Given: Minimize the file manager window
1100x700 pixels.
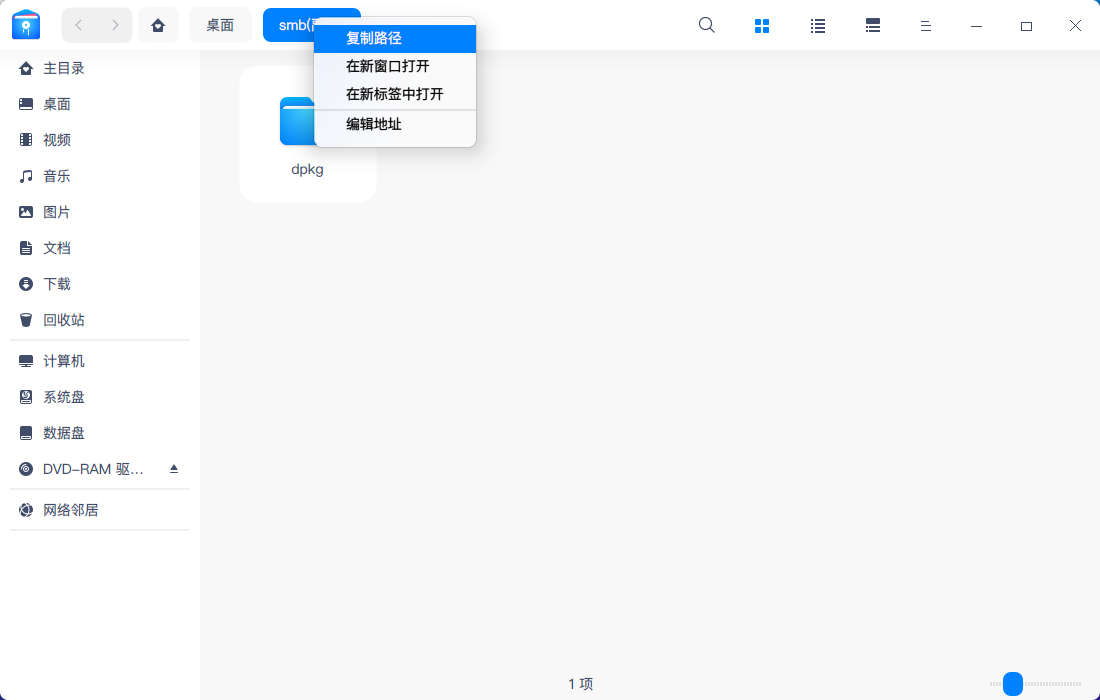Looking at the screenshot, I should click(977, 26).
